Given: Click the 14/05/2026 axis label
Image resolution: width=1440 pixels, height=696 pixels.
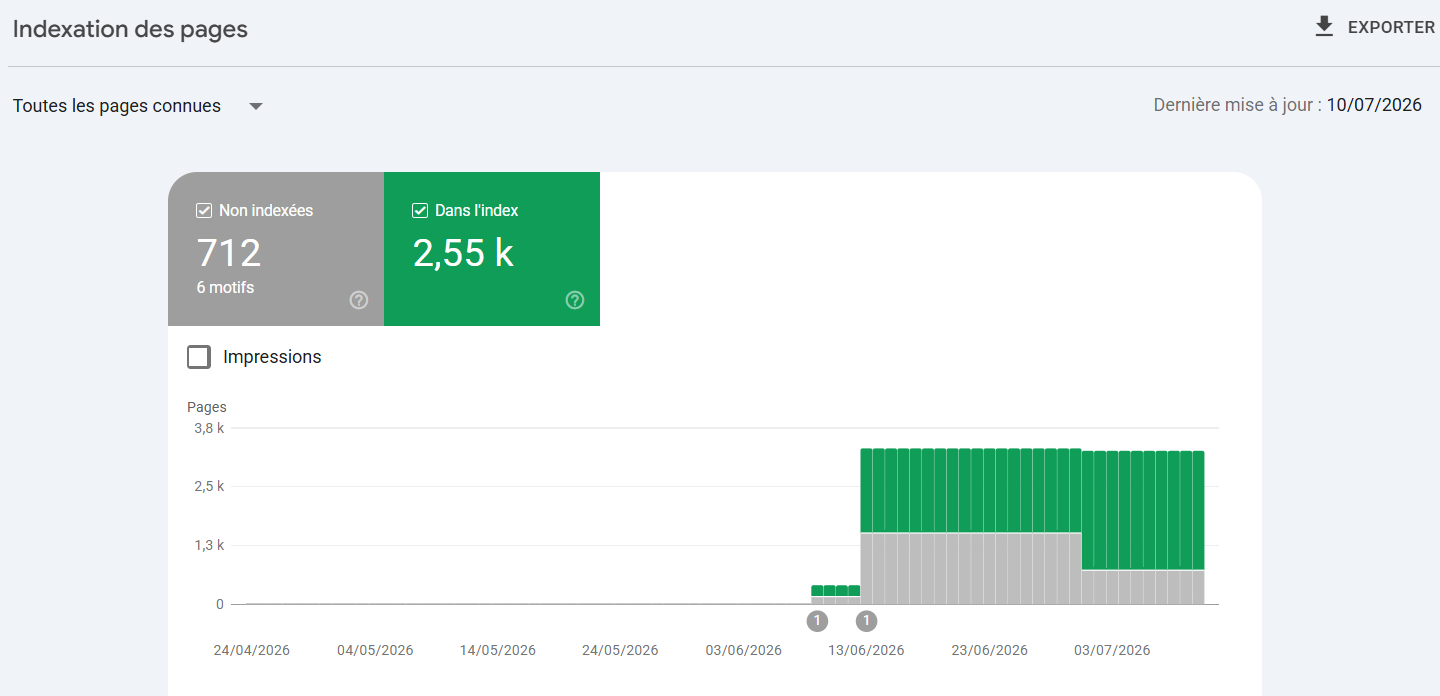Looking at the screenshot, I should click(498, 650).
